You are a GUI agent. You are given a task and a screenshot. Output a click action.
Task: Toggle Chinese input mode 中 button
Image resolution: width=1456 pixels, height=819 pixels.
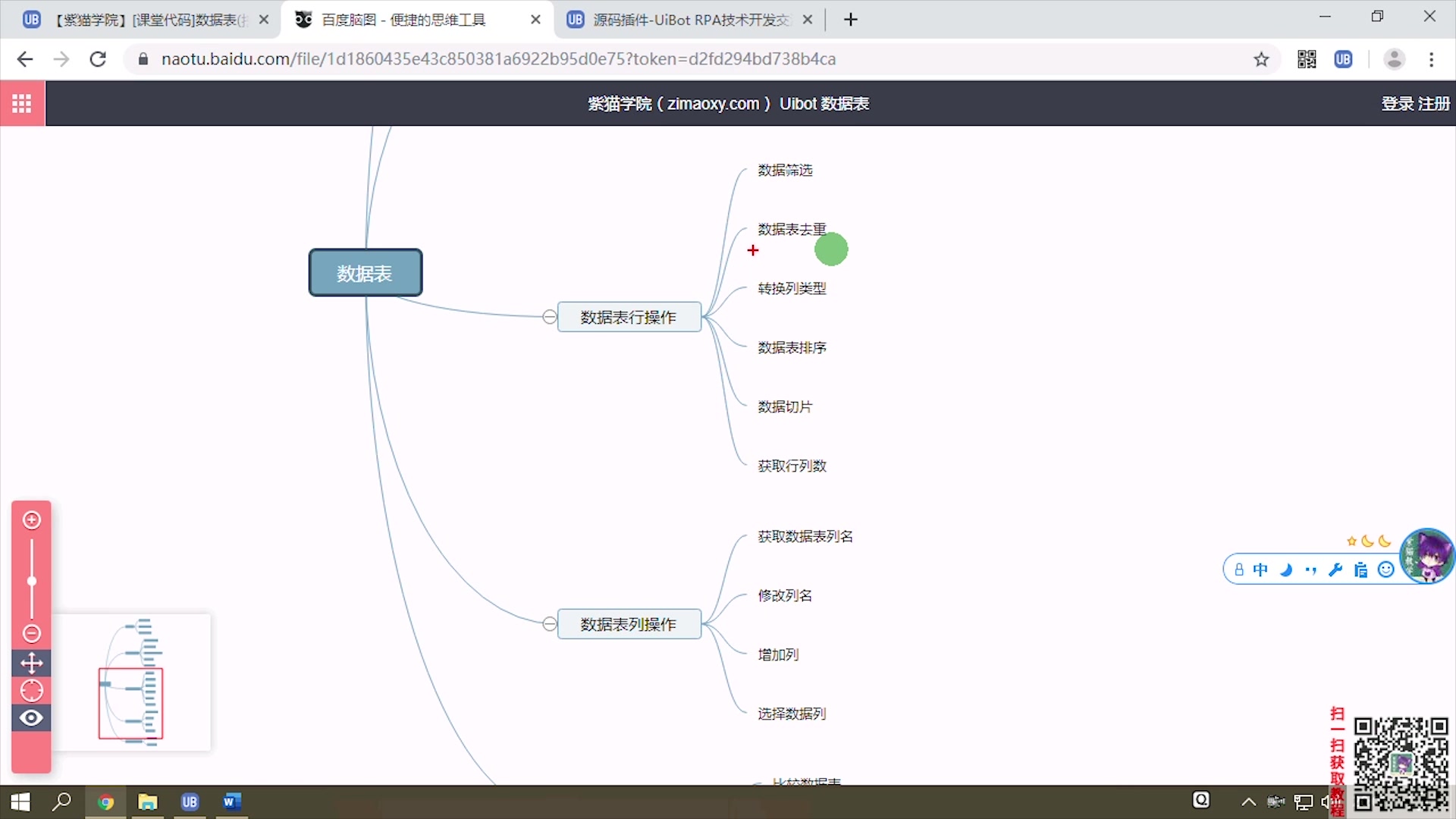click(1260, 570)
